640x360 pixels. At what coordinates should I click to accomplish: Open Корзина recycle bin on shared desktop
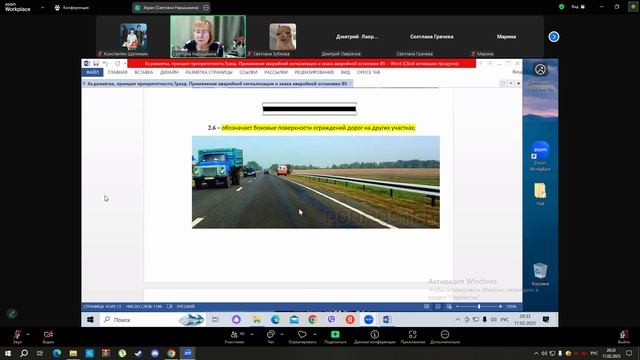pyautogui.click(x=540, y=274)
